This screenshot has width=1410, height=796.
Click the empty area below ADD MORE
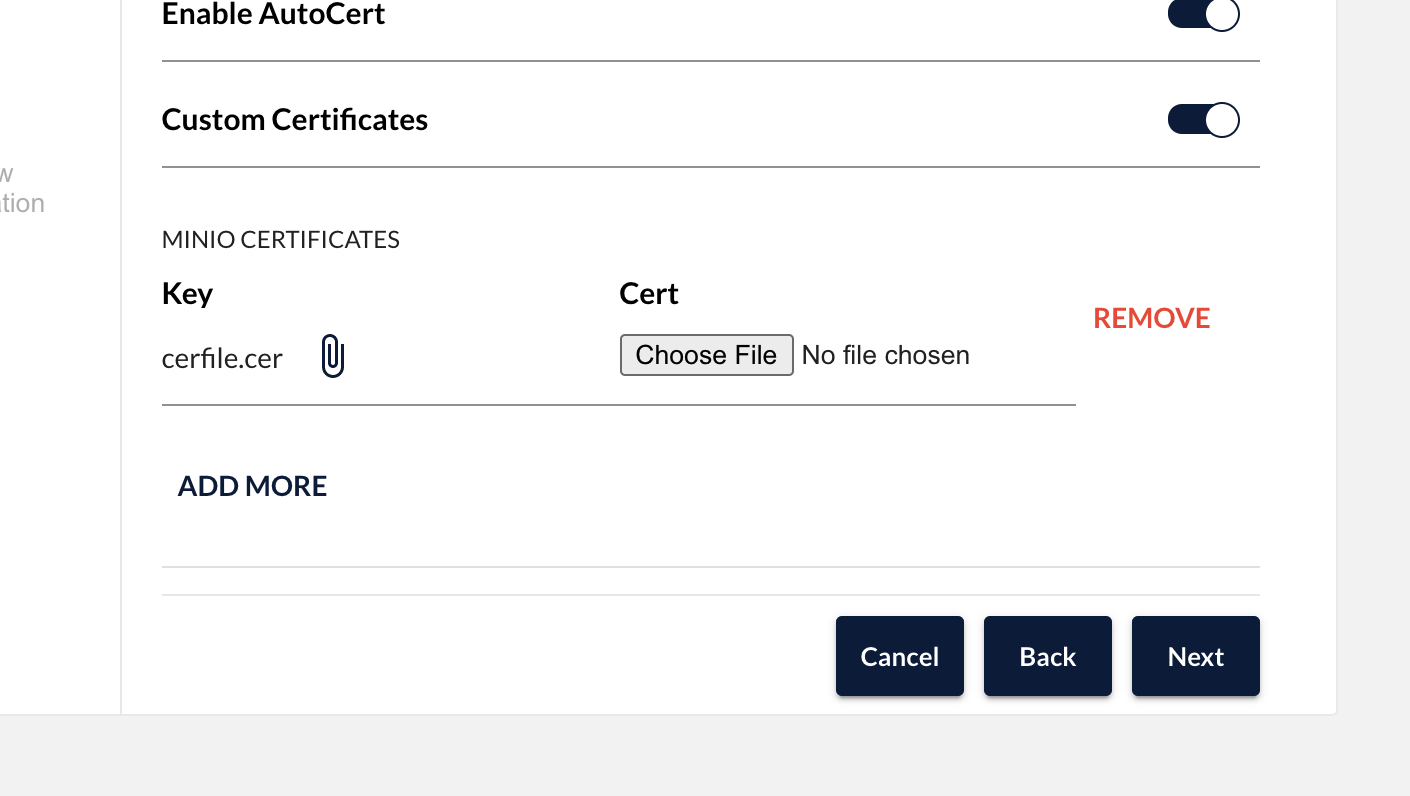710,534
